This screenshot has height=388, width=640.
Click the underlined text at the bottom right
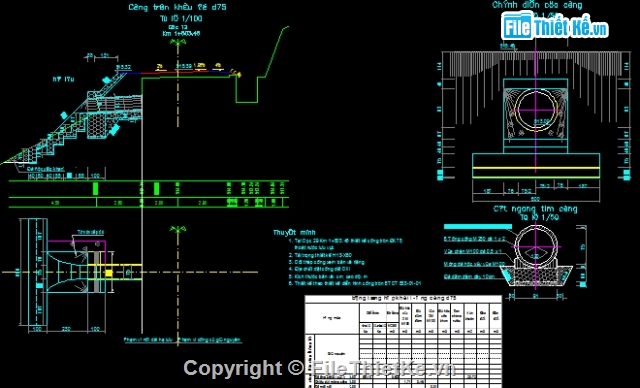209,339
